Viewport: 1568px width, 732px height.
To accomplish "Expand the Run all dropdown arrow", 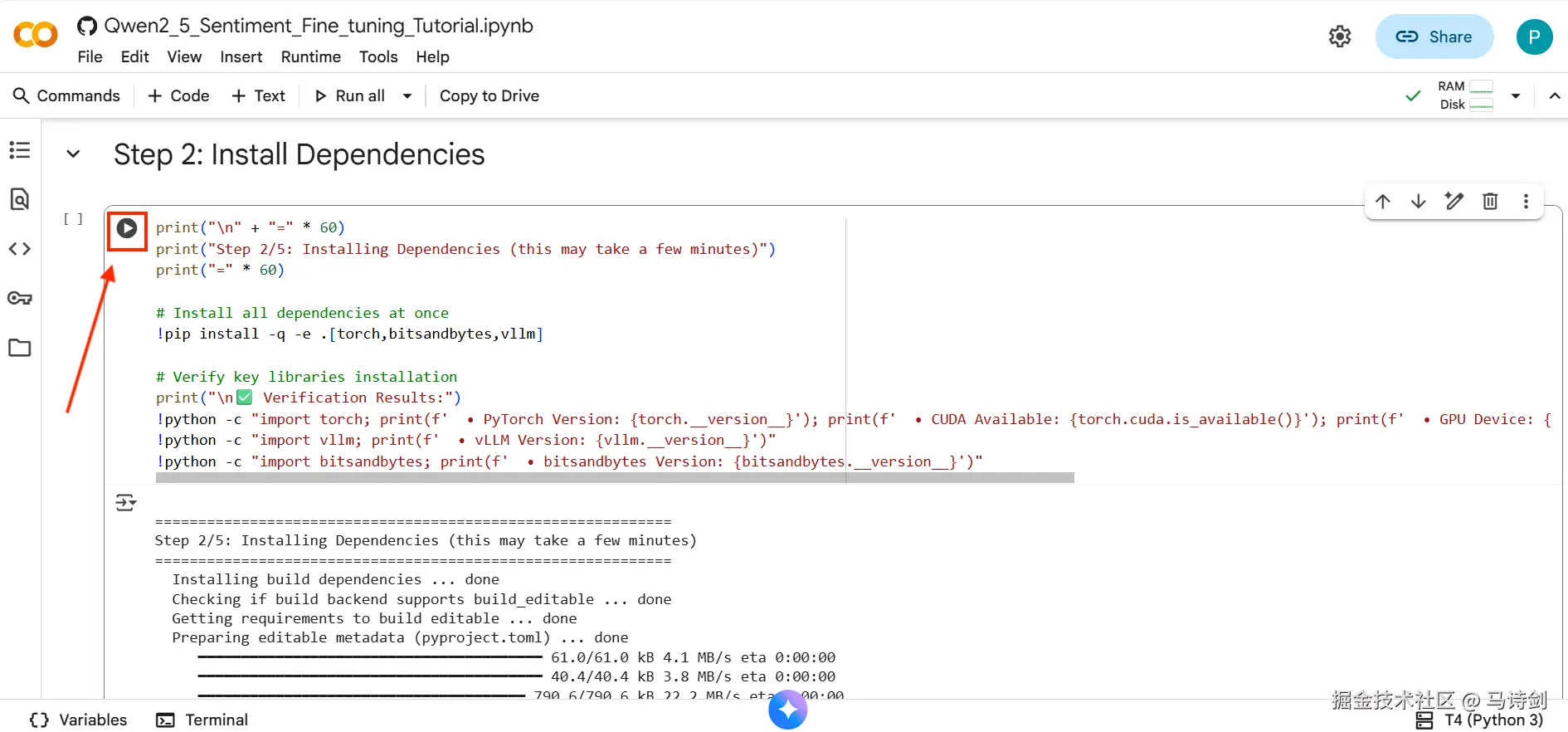I will [x=407, y=96].
